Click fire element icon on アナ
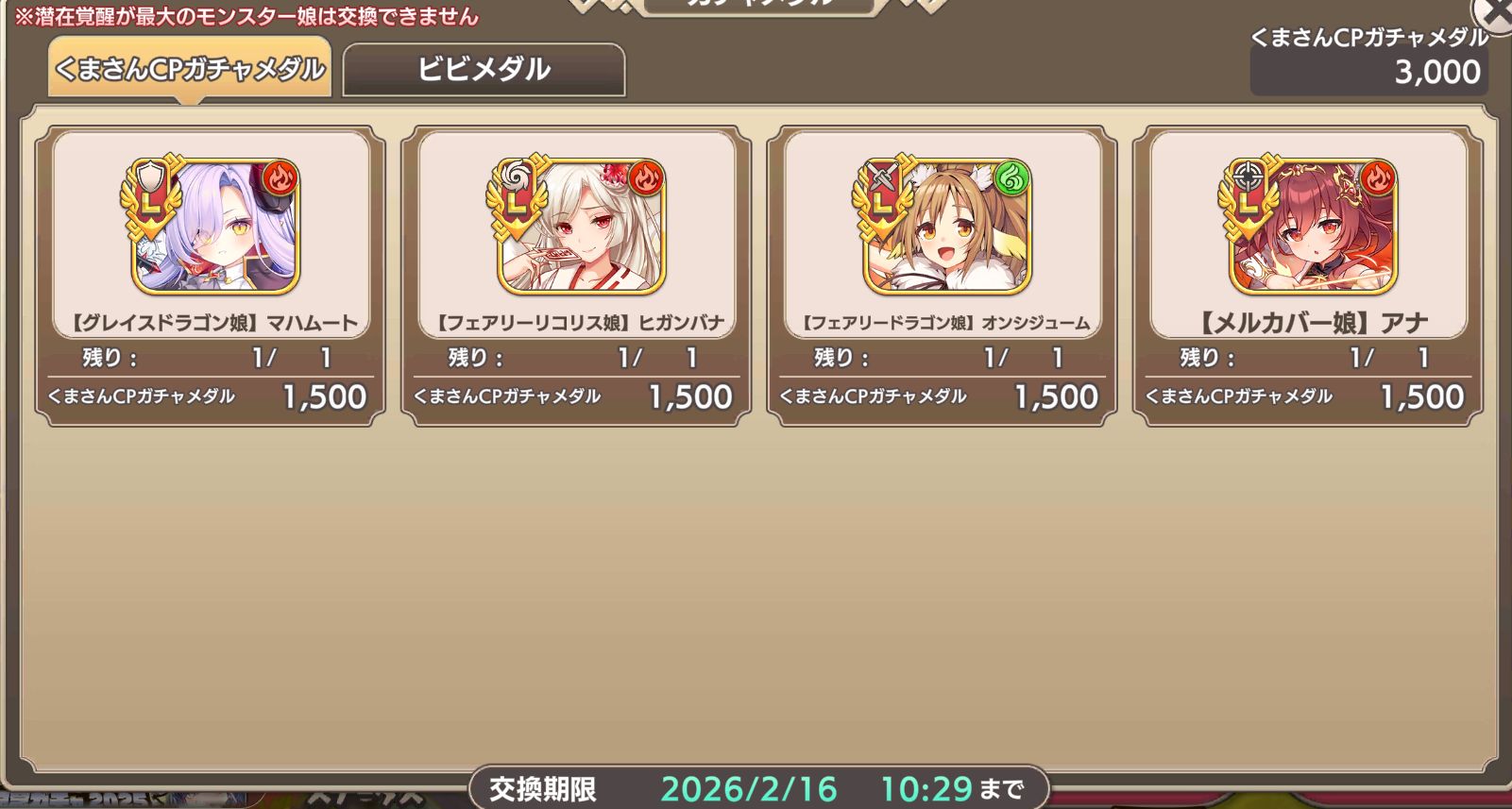Image resolution: width=1512 pixels, height=809 pixels. (1378, 177)
